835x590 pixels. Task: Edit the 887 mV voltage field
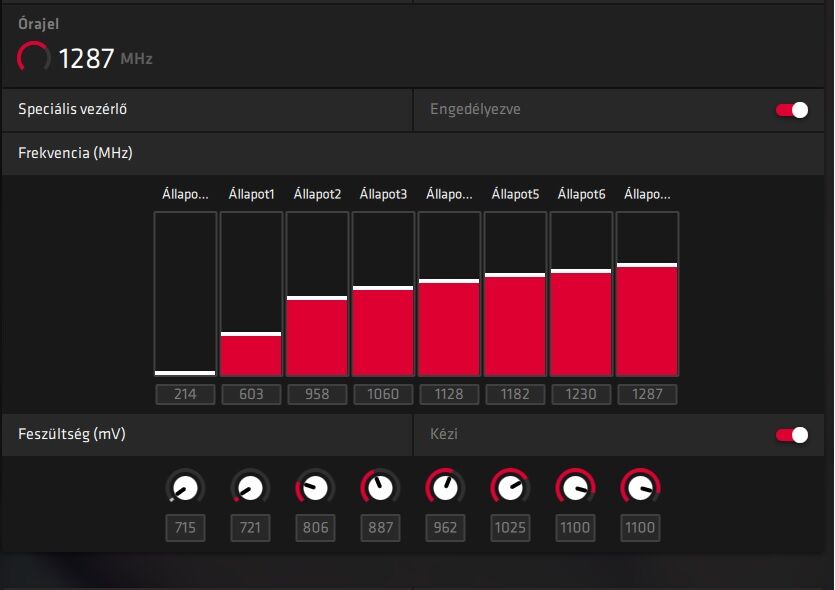tap(380, 528)
